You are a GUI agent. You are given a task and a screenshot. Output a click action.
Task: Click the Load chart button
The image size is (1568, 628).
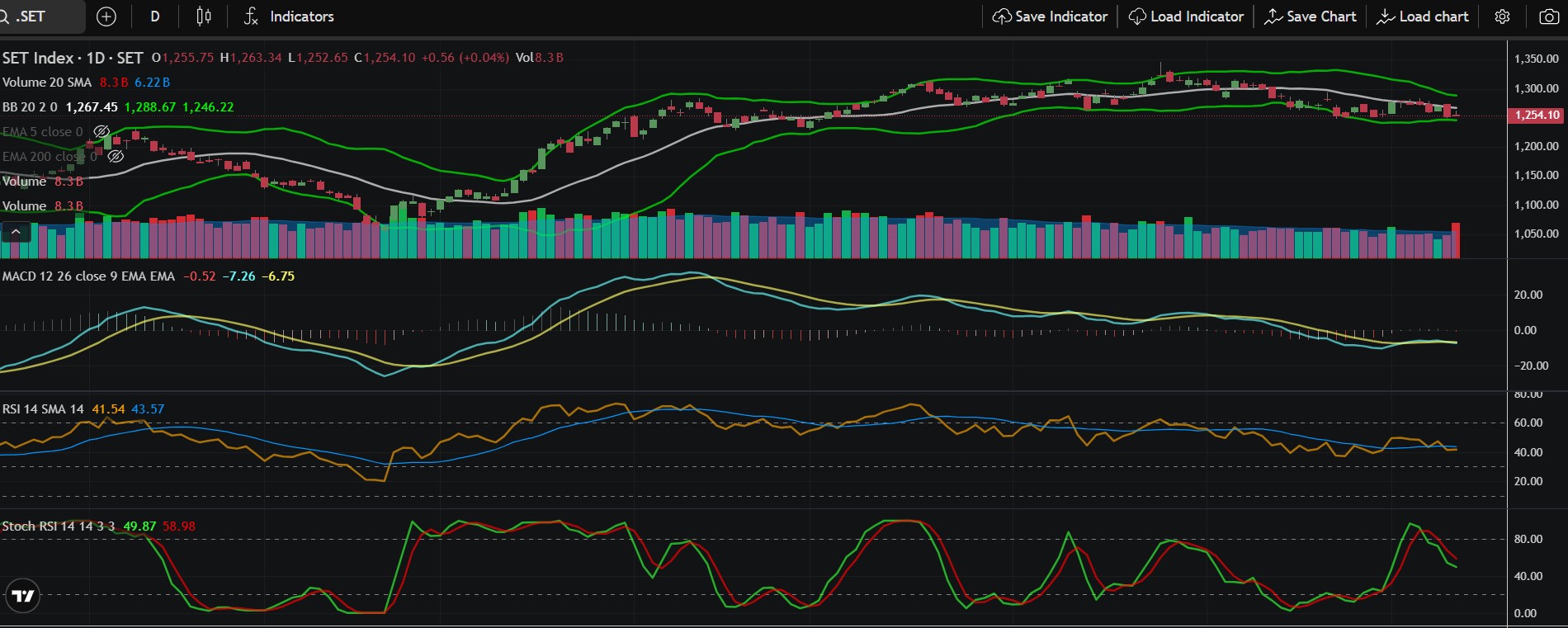click(x=1423, y=17)
